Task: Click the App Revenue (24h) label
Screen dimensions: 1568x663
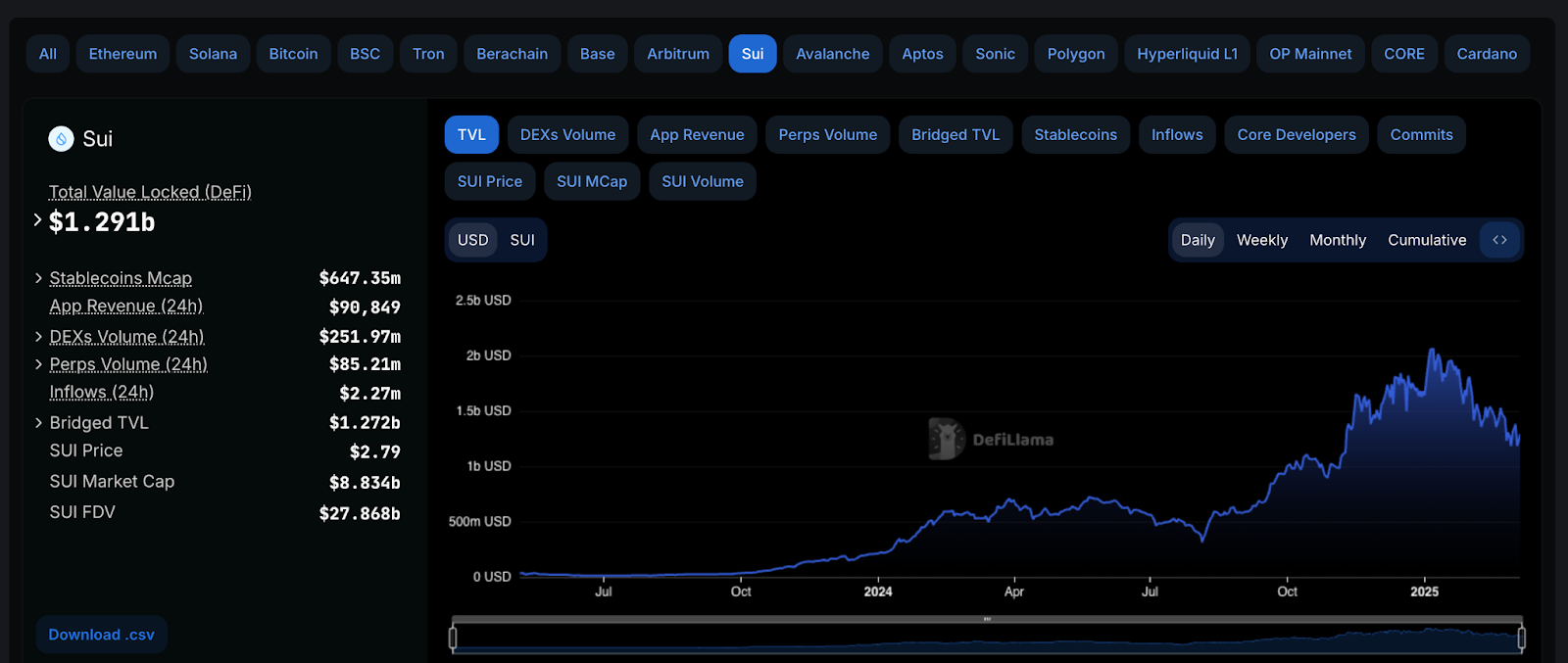Action: click(126, 306)
